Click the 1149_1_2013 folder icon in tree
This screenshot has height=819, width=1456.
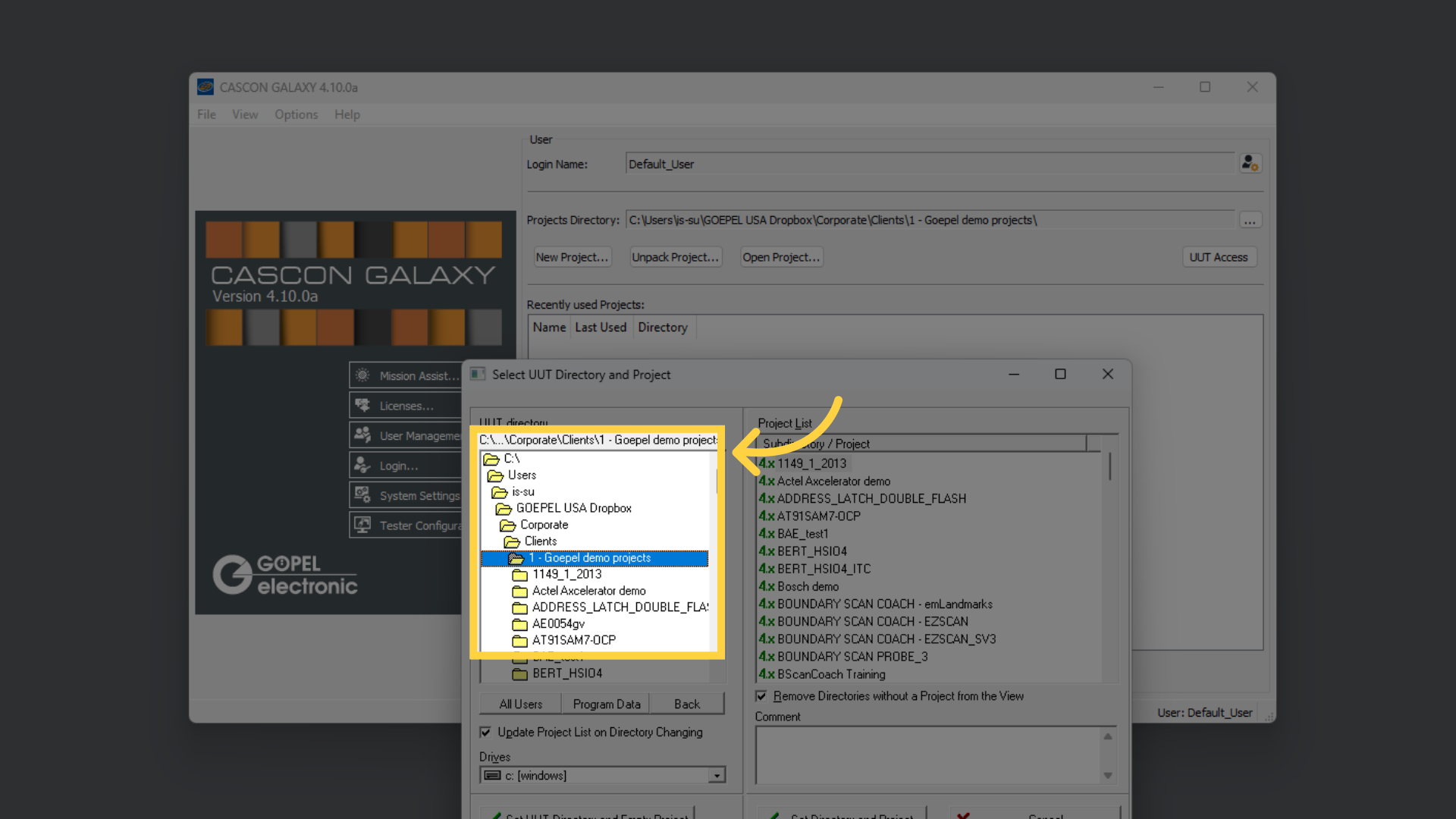pos(519,575)
